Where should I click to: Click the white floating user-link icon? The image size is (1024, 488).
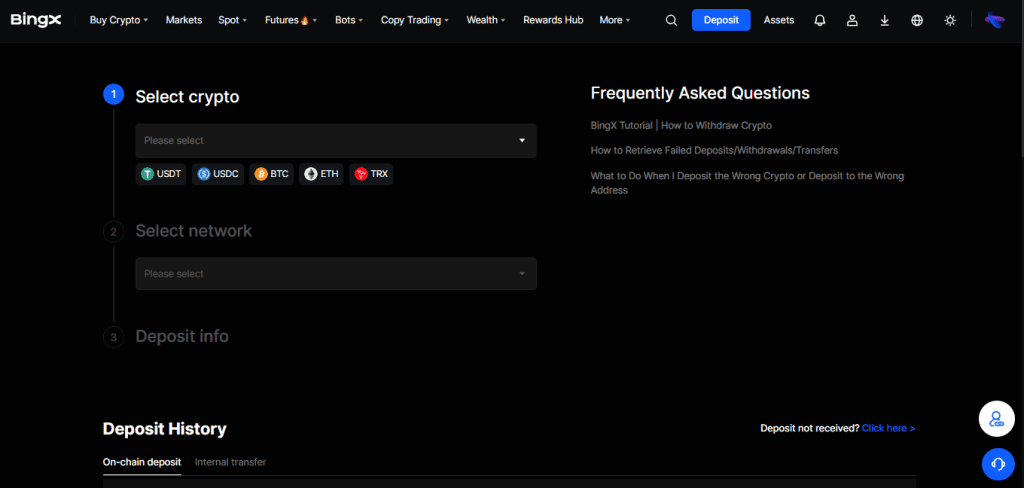(x=997, y=419)
